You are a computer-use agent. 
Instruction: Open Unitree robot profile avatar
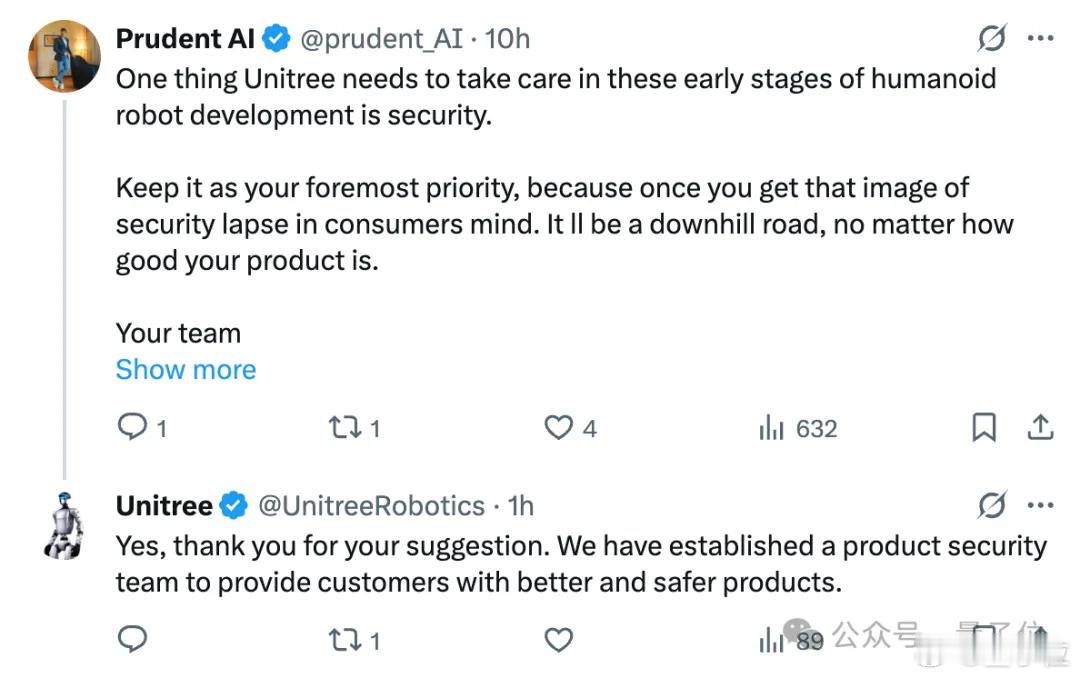pos(64,524)
